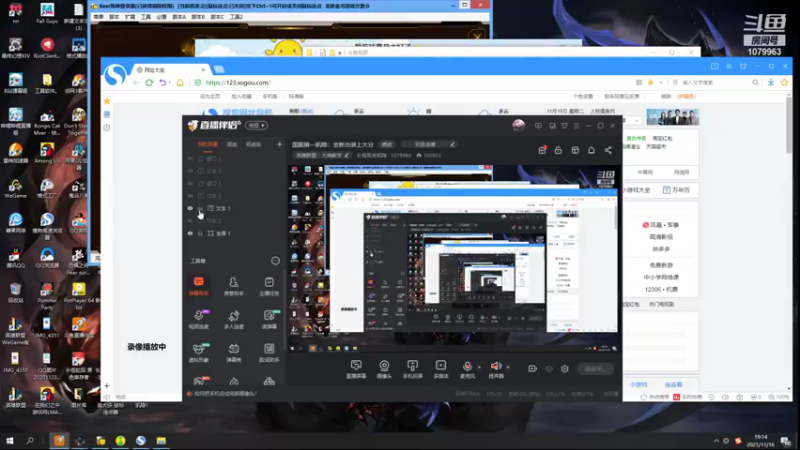The height and width of the screenshot is (450, 800).
Task: Collapse the 工具箱 toolbox panel
Action: point(275,261)
